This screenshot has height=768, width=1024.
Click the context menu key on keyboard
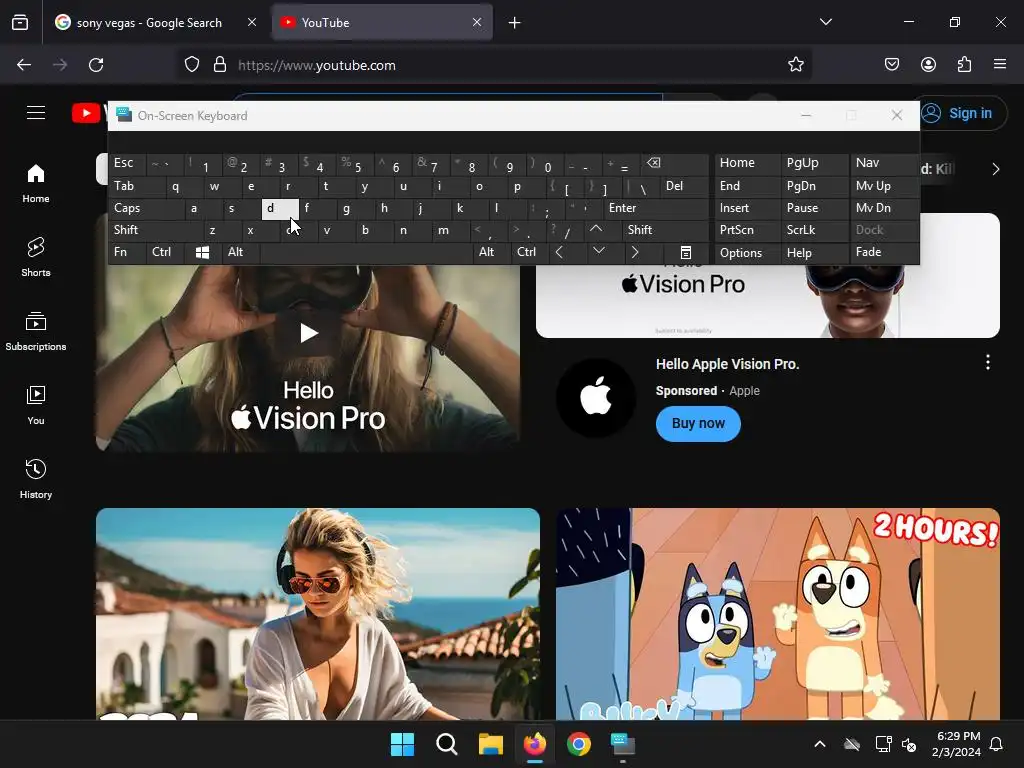coord(686,252)
